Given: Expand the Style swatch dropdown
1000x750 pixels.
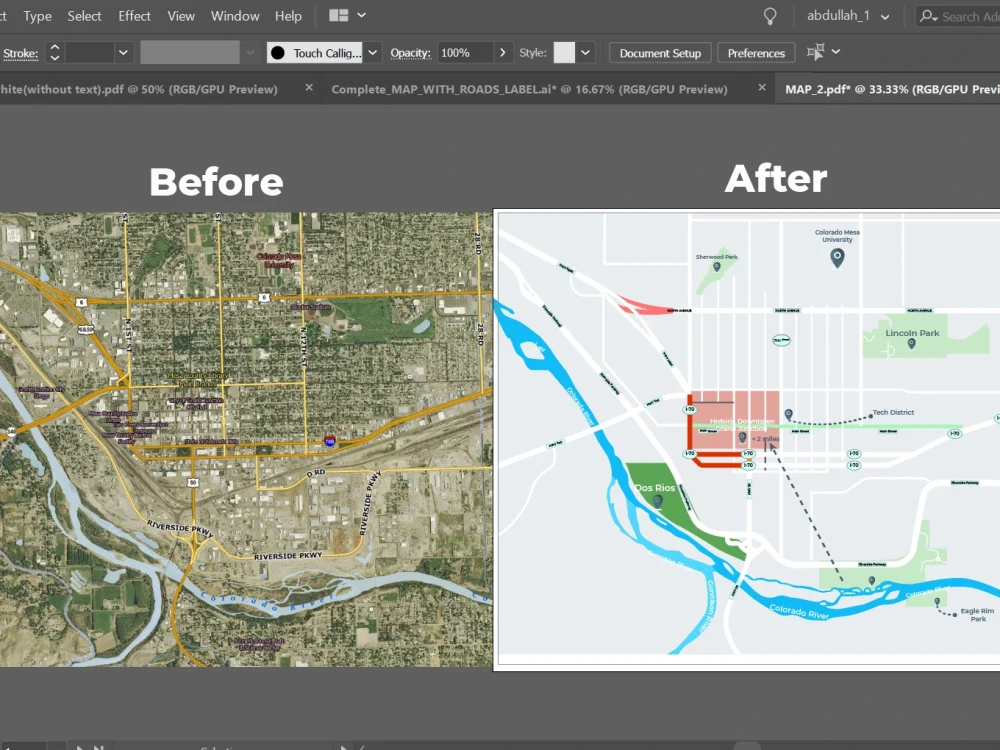Looking at the screenshot, I should tap(584, 51).
